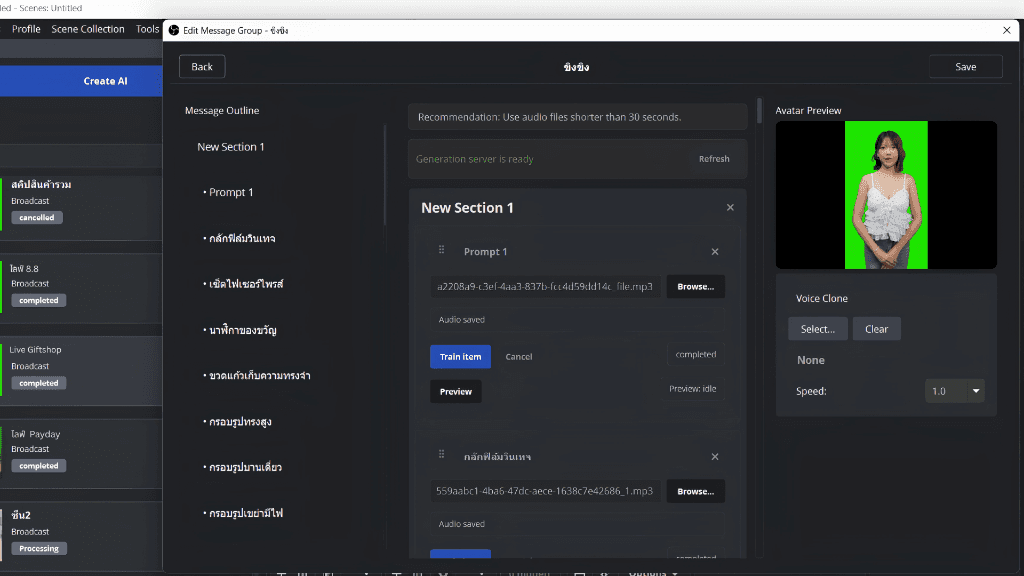Image resolution: width=1024 pixels, height=576 pixels.
Task: Click the Generation server is ready text
Action: coord(475,159)
